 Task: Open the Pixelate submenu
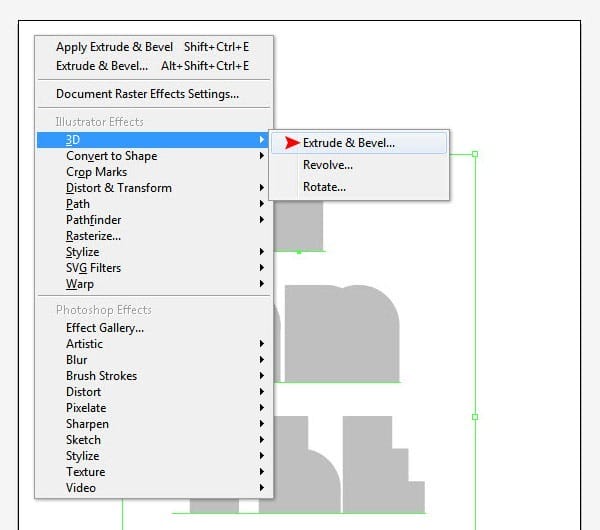[x=86, y=408]
